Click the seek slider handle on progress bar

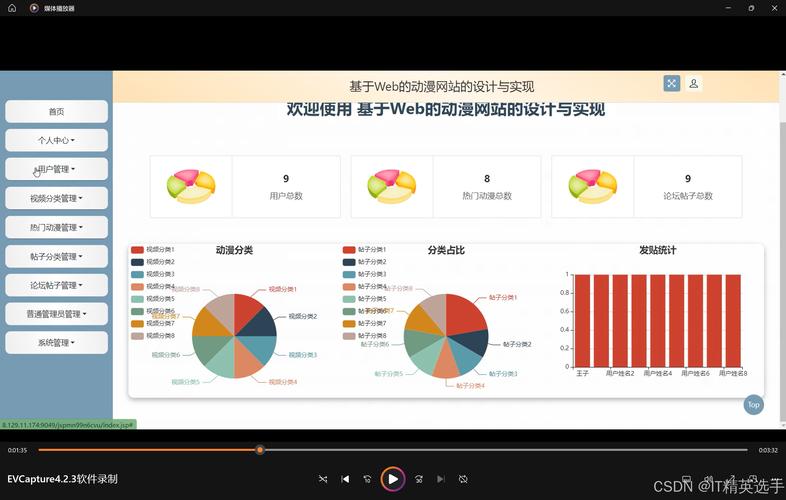(x=260, y=450)
